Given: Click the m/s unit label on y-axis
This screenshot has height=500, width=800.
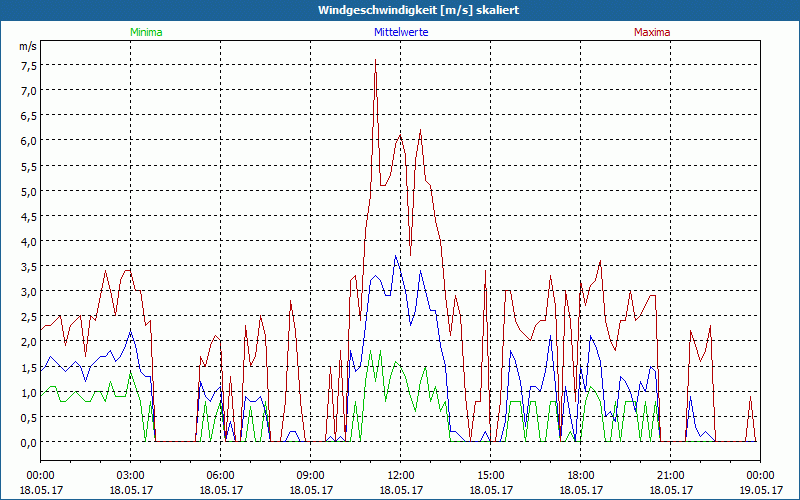Looking at the screenshot, I should 28,46.
